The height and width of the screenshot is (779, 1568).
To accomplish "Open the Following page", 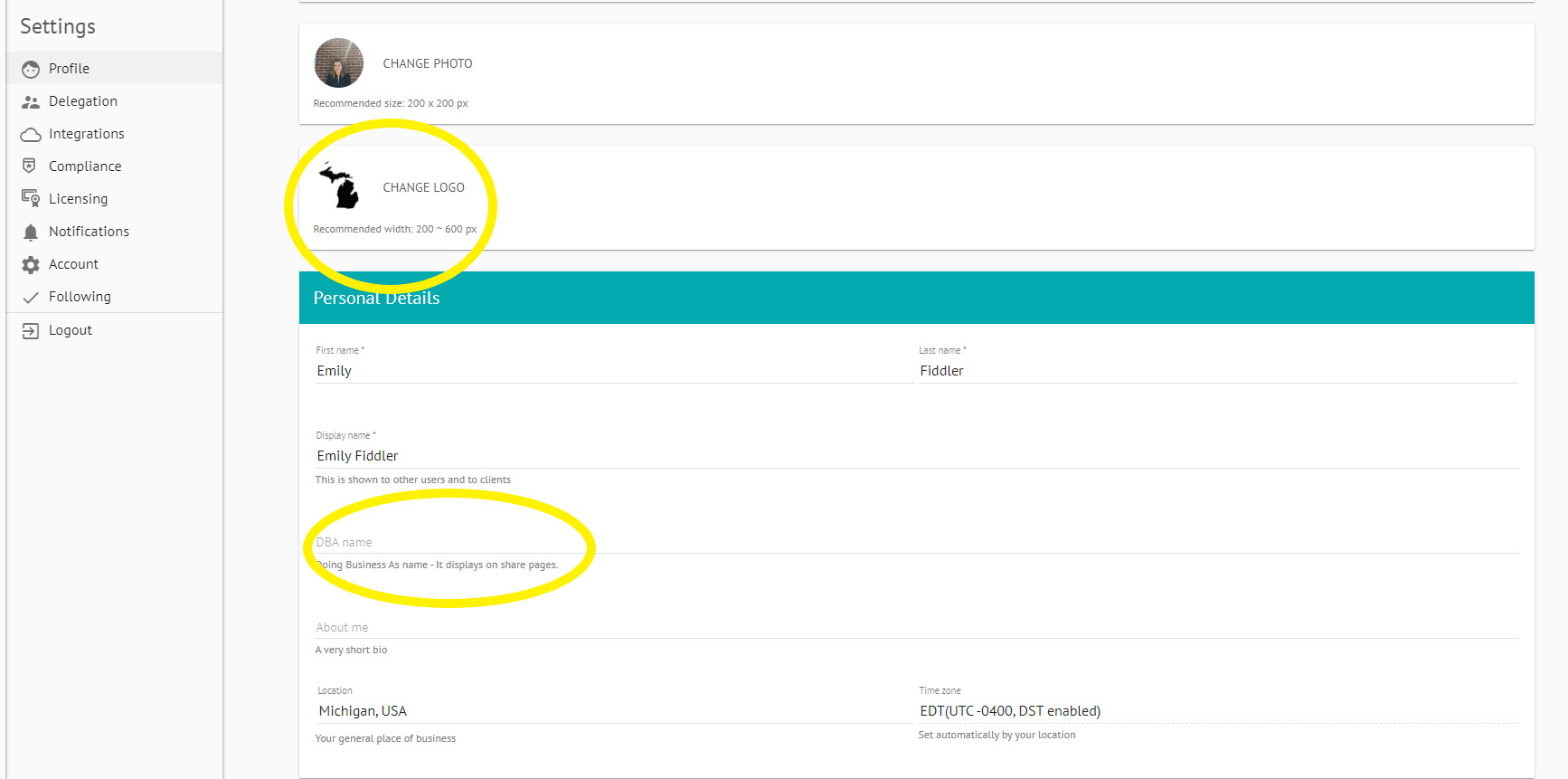I will point(114,296).
